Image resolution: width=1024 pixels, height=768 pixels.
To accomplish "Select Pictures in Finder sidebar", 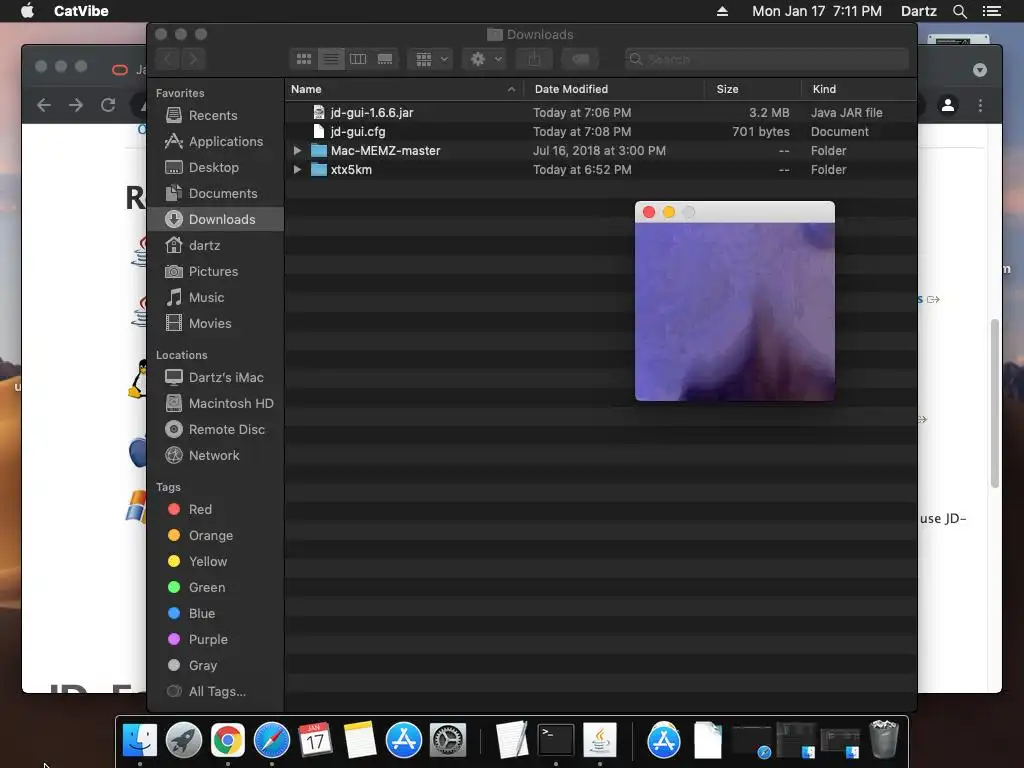I will point(216,272).
